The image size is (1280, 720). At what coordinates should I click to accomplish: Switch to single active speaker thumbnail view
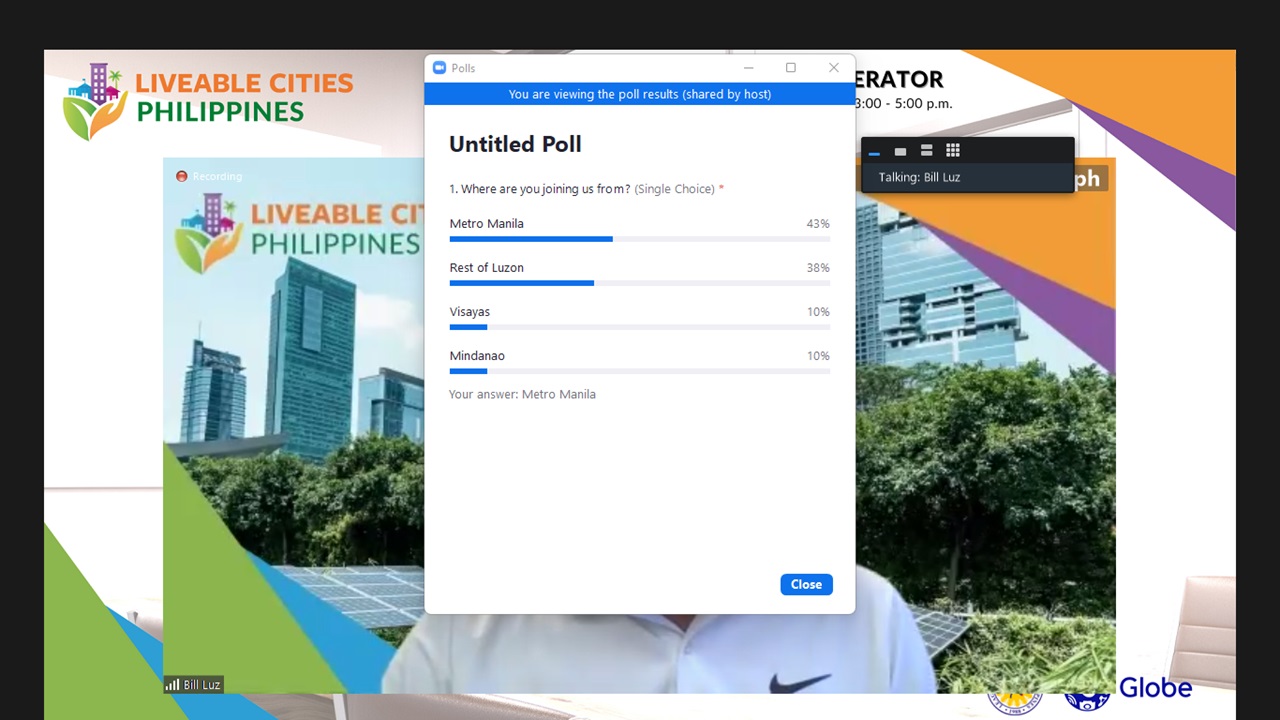[900, 151]
